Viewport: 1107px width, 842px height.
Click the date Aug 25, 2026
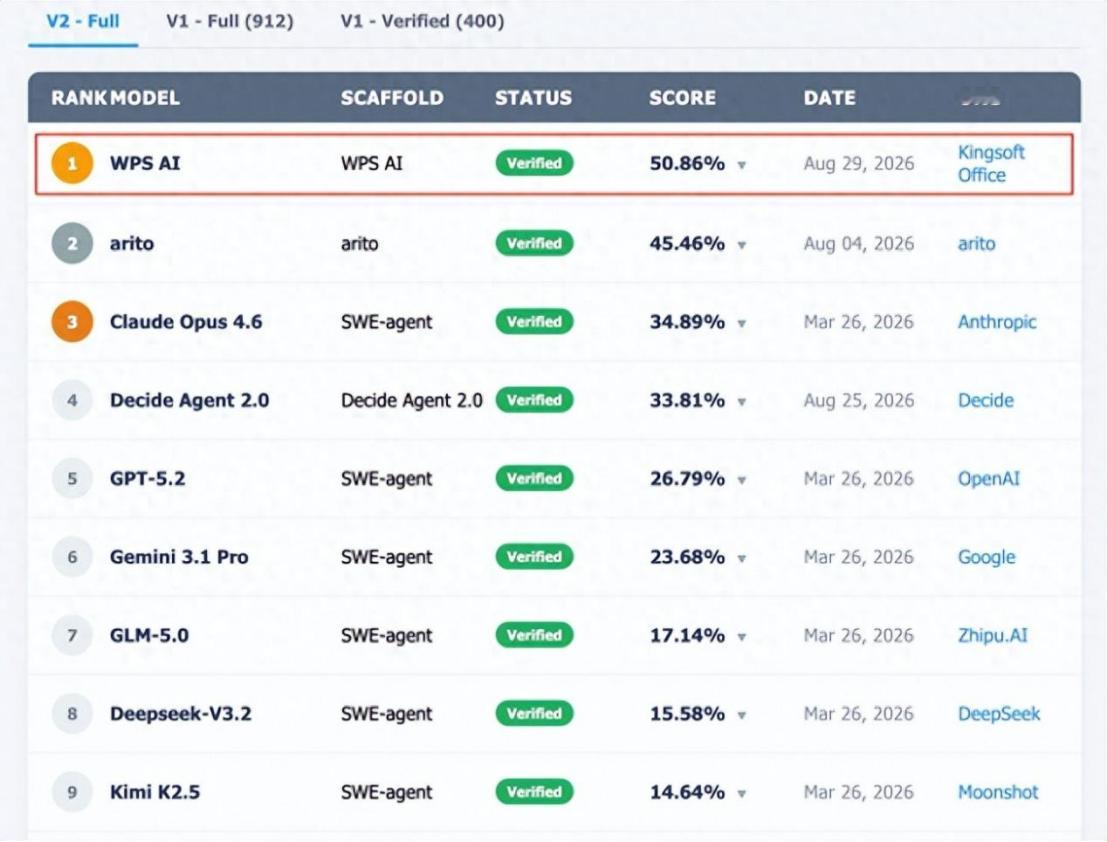pos(858,401)
